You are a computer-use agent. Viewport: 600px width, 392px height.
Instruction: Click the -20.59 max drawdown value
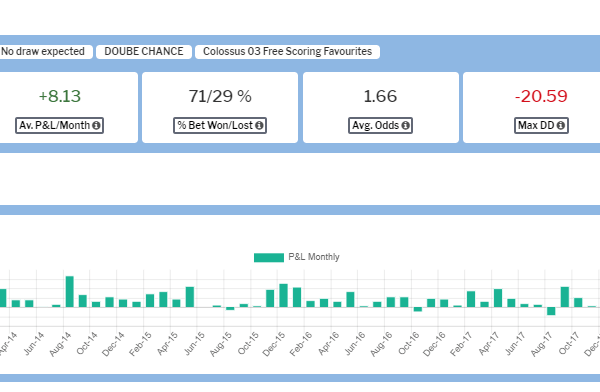click(x=541, y=96)
